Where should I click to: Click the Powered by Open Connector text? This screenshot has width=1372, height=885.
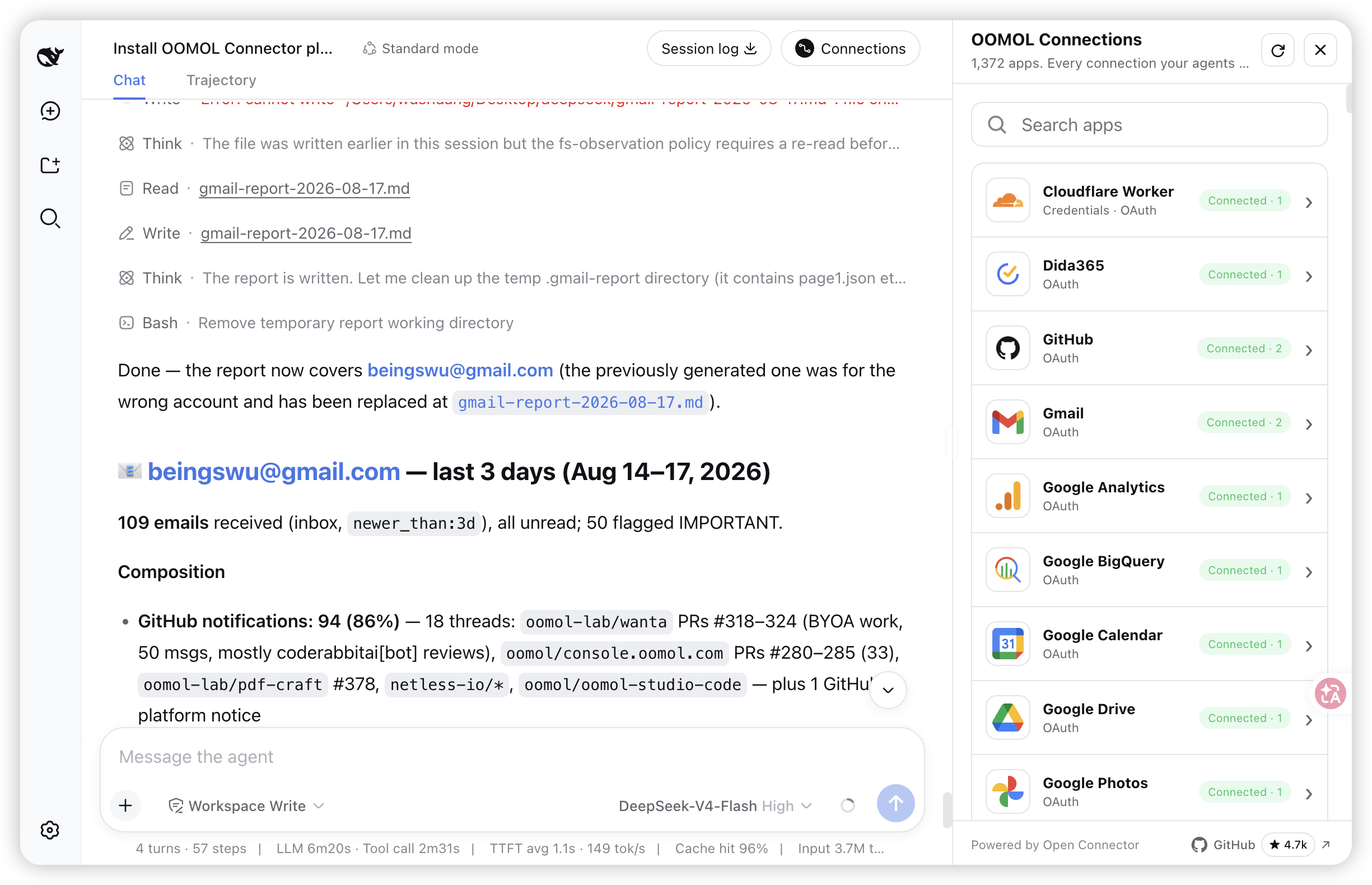click(1055, 844)
